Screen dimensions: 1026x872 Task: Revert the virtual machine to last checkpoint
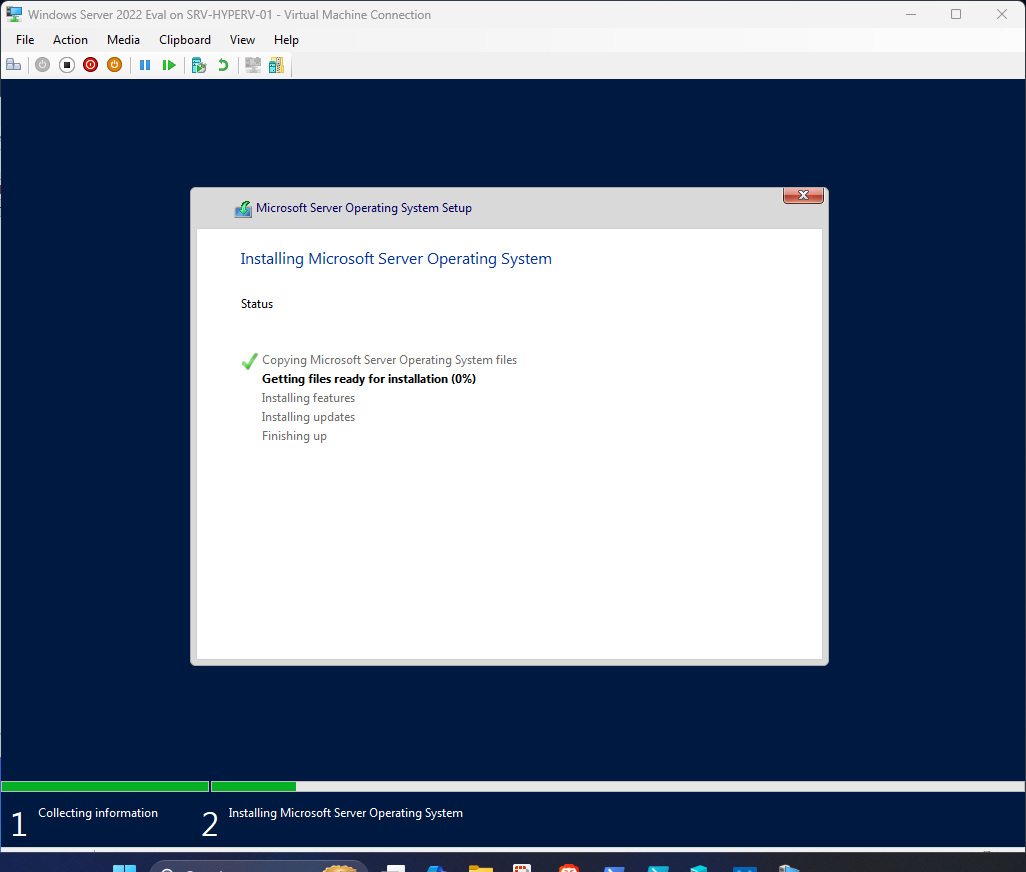click(x=222, y=64)
